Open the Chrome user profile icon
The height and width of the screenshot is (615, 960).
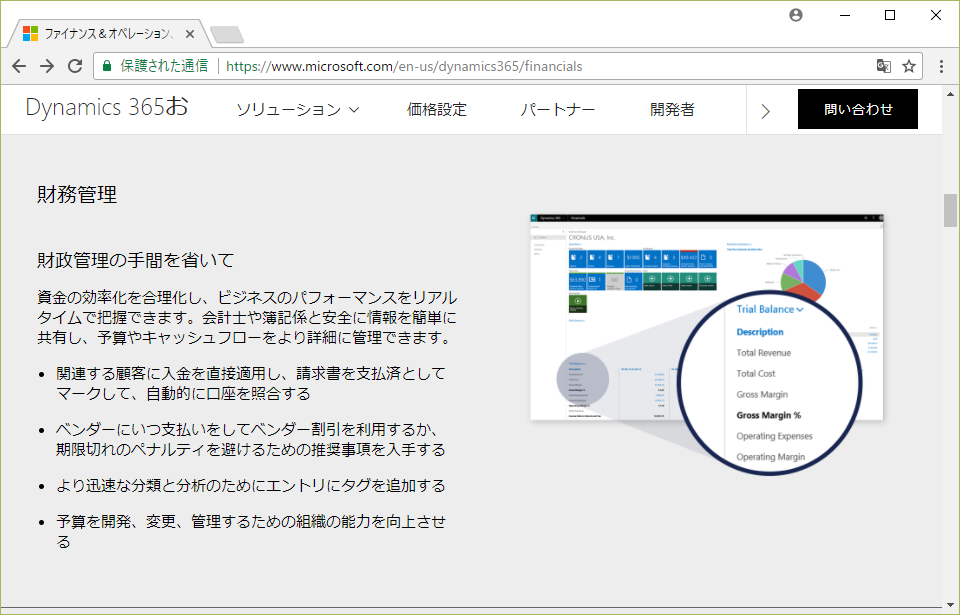796,15
